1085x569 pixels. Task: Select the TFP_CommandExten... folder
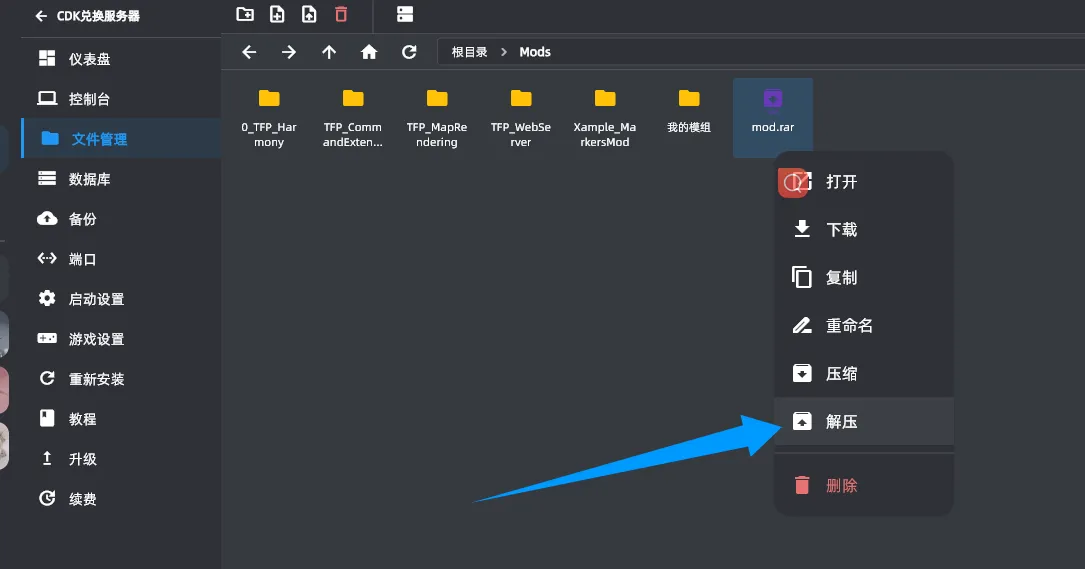[x=353, y=118]
